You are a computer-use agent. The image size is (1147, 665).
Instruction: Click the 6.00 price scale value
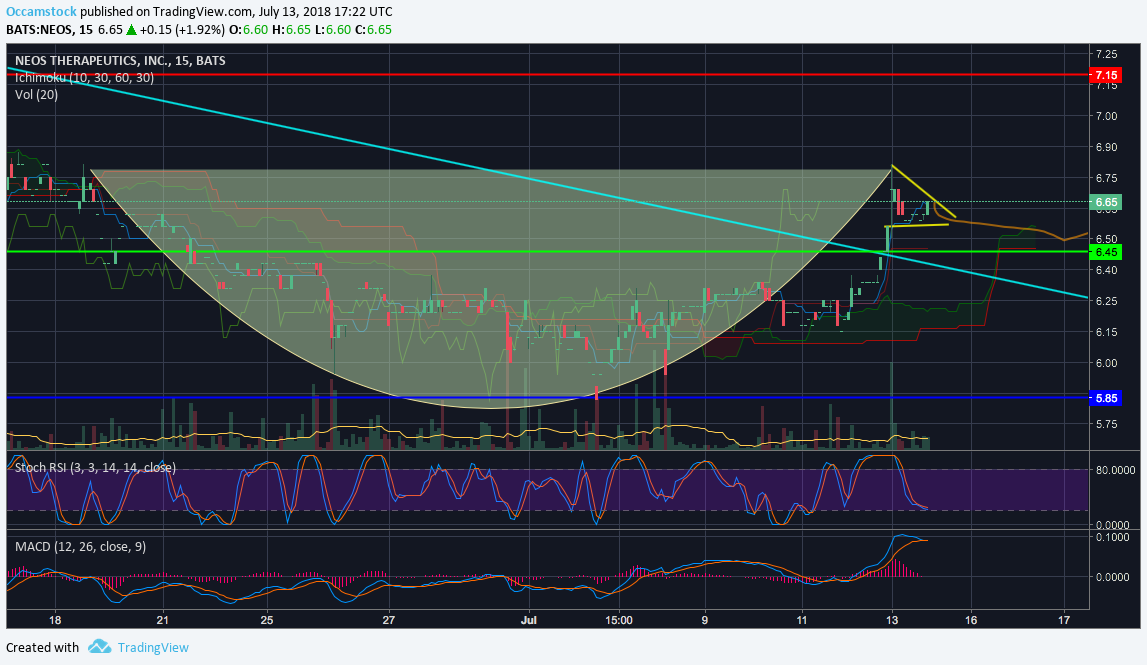coord(1106,363)
